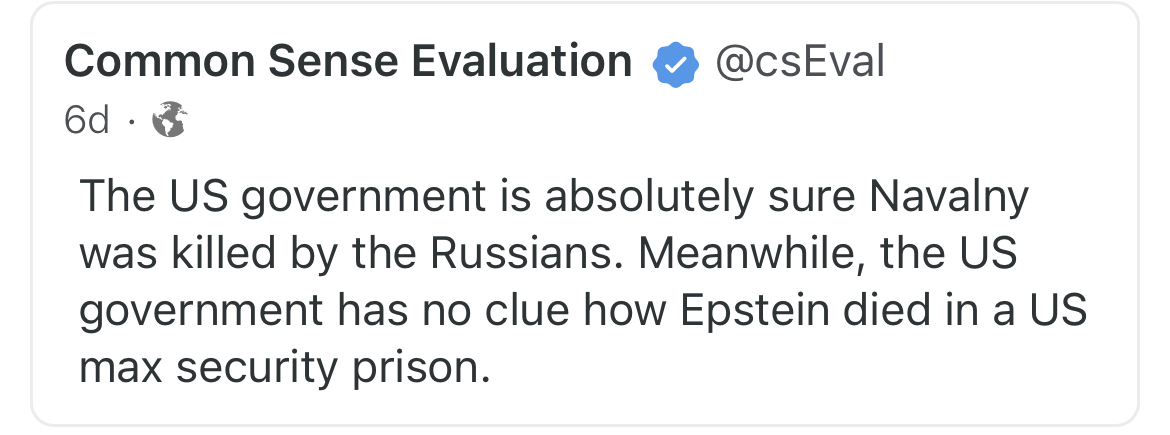The image size is (1170, 435).
Task: Click the blue verified checkmark badge
Action: click(674, 65)
